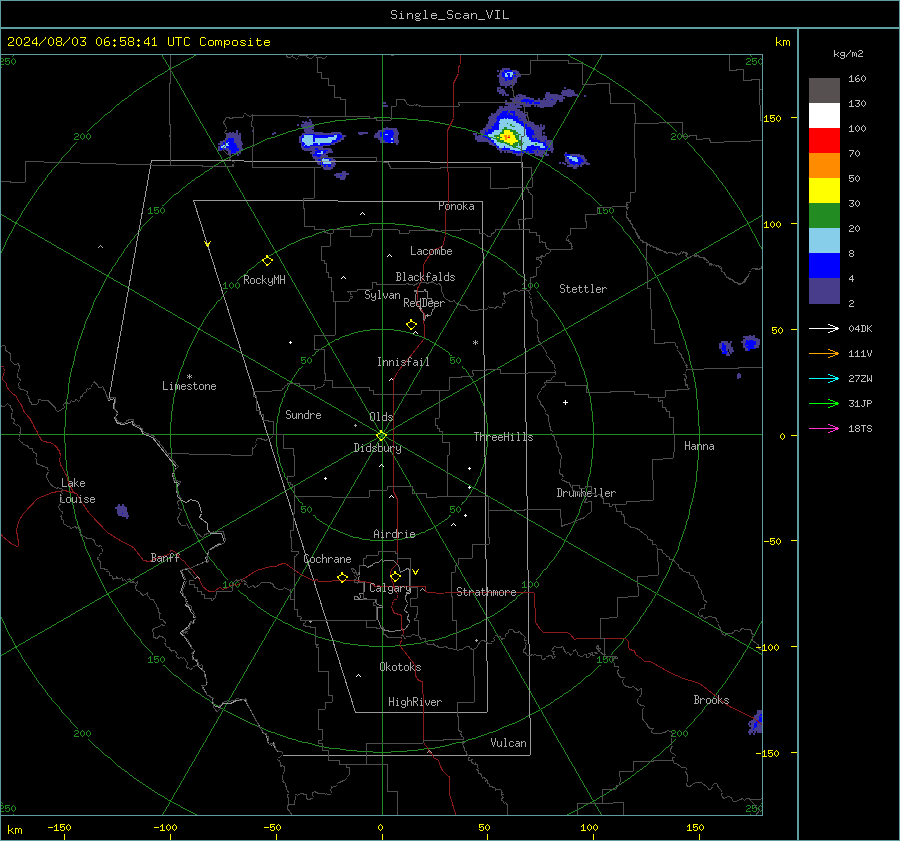
Task: Select the orange 111V arrow symbol
Action: coord(824,354)
